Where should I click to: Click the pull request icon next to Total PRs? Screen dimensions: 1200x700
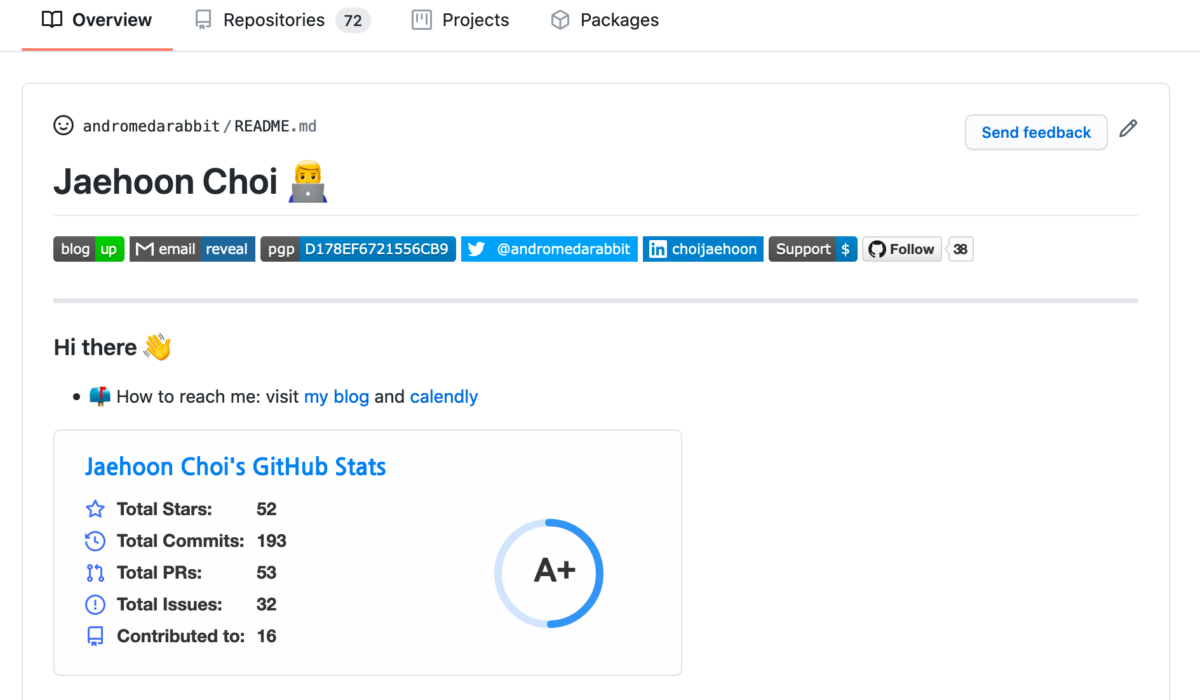tap(95, 572)
